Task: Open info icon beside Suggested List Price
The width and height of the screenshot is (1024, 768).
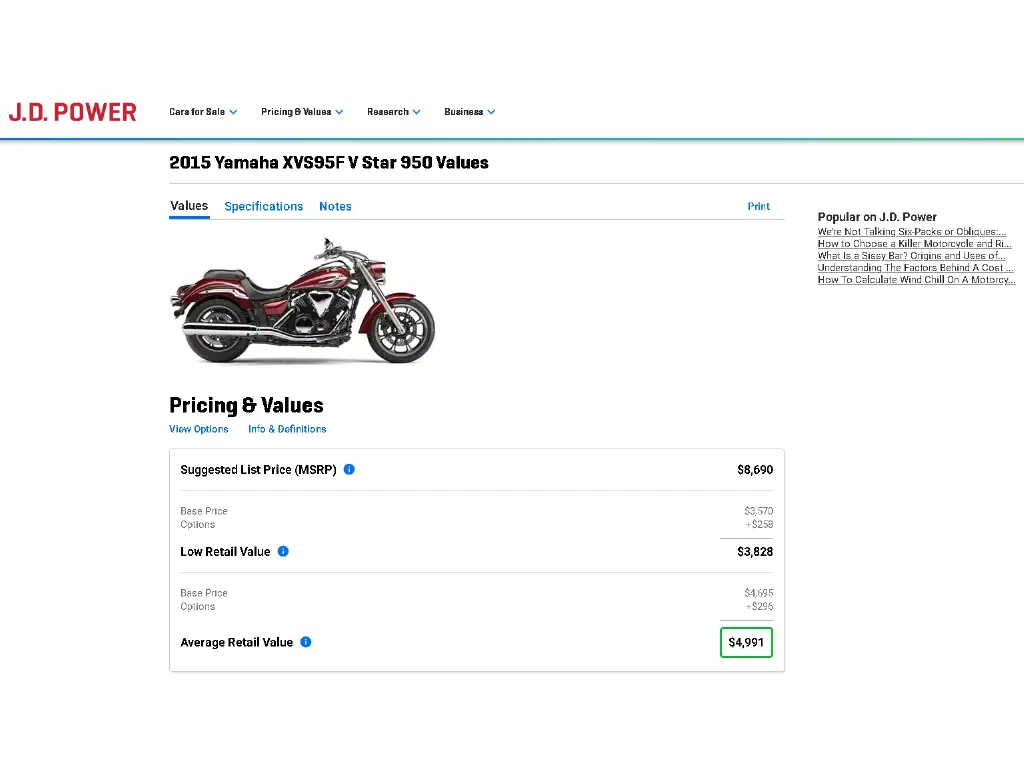Action: click(x=349, y=470)
